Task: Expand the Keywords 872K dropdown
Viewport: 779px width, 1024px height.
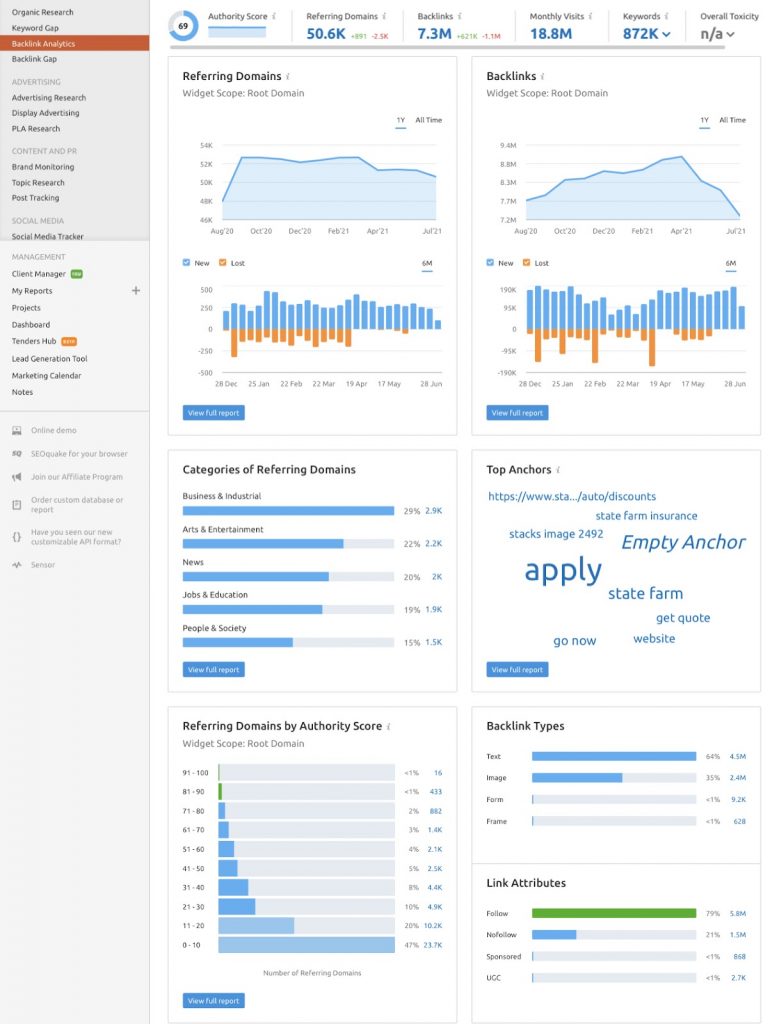Action: pyautogui.click(x=646, y=34)
